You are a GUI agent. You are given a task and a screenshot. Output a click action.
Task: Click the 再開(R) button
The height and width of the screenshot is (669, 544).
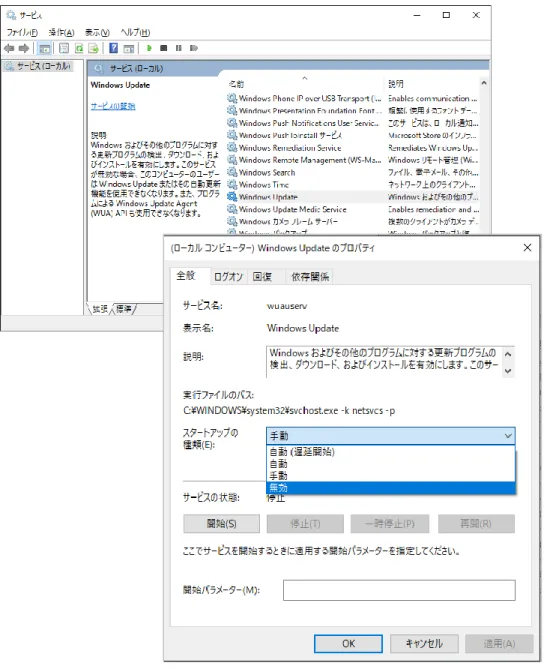click(476, 524)
